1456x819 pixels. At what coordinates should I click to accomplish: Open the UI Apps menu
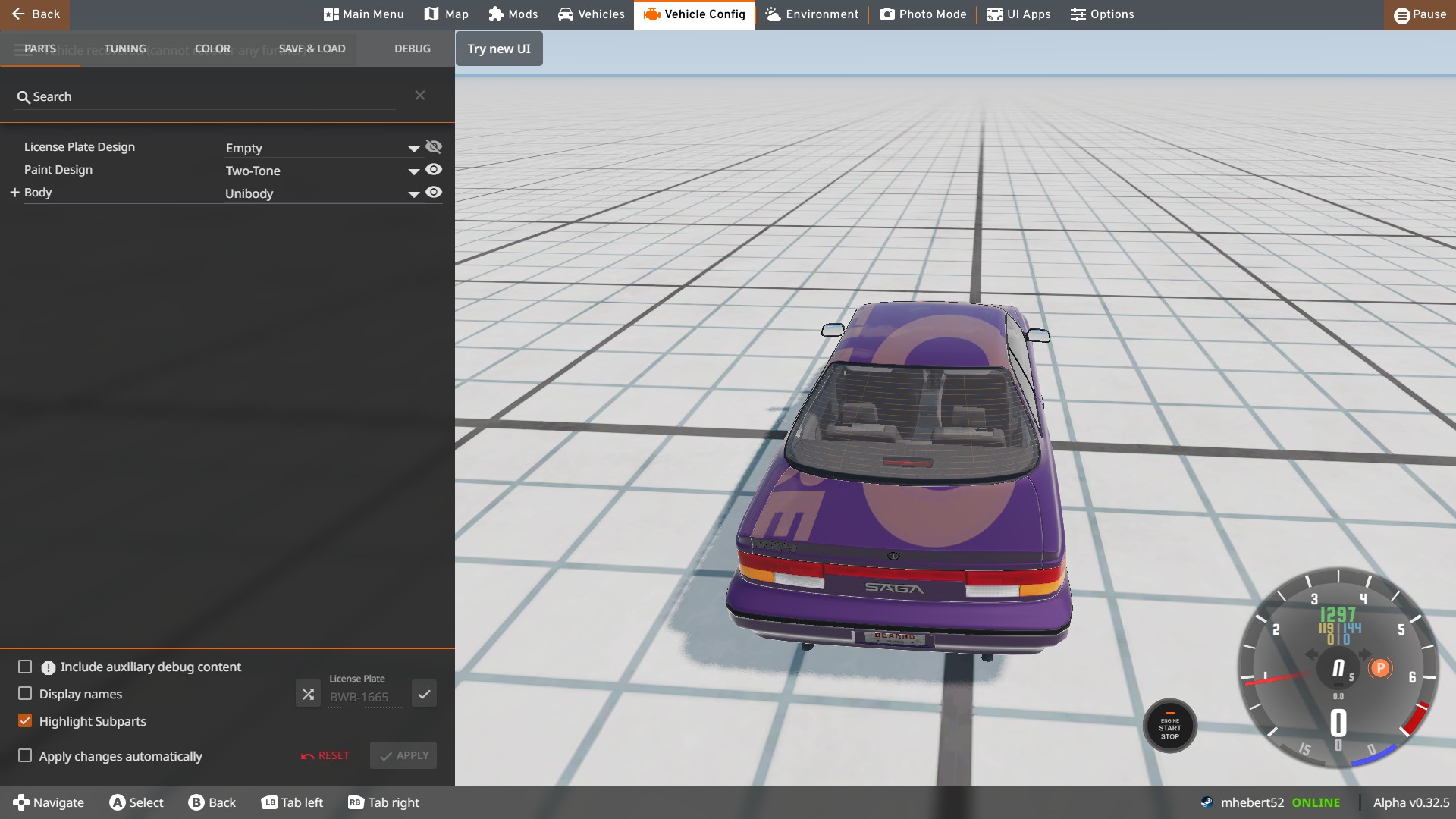click(x=1018, y=14)
